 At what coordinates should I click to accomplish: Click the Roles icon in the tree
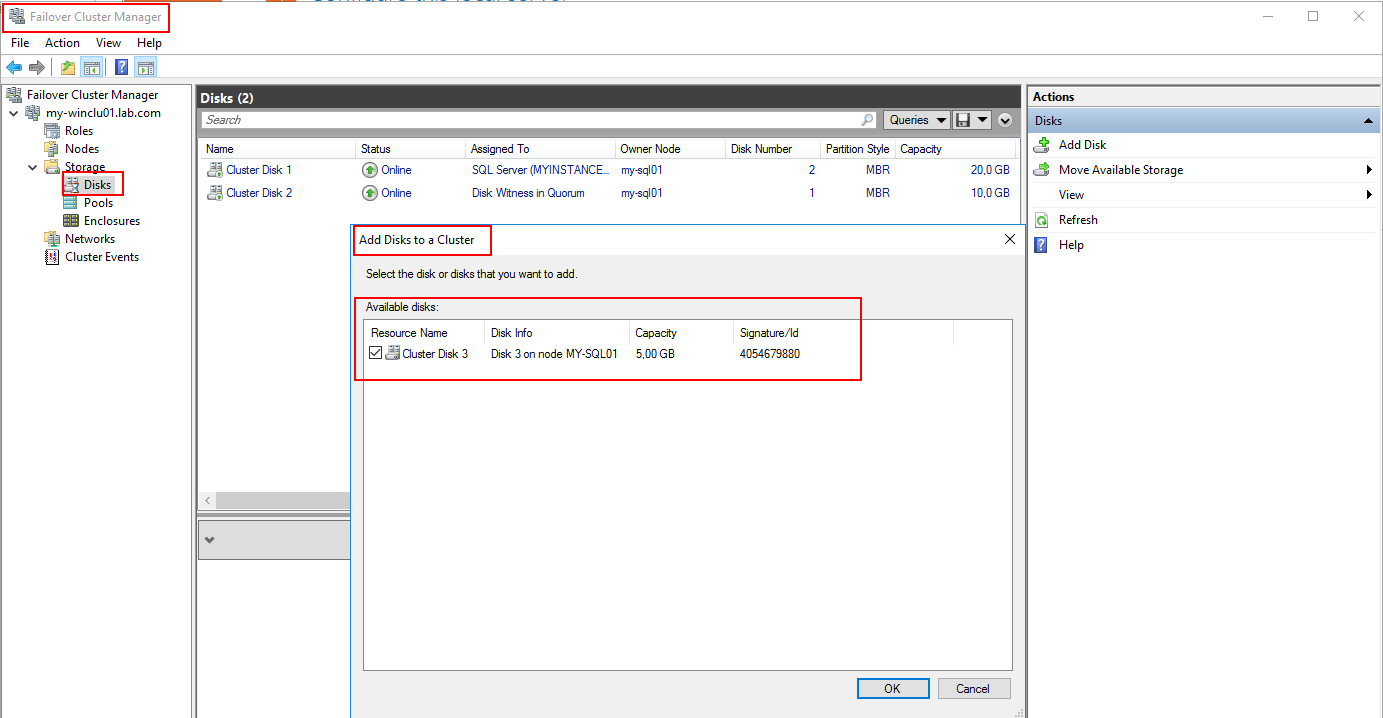(x=52, y=131)
